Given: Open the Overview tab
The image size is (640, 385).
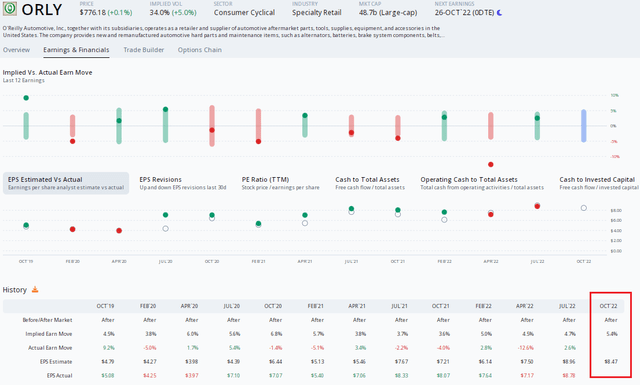Looking at the screenshot, I should (16, 50).
